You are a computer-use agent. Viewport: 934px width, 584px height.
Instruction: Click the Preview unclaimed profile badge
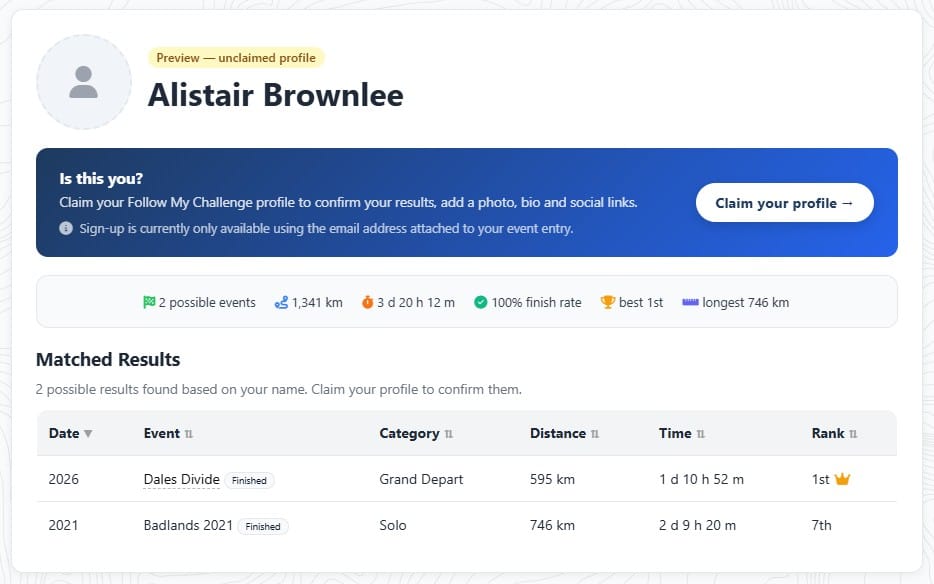pos(236,58)
